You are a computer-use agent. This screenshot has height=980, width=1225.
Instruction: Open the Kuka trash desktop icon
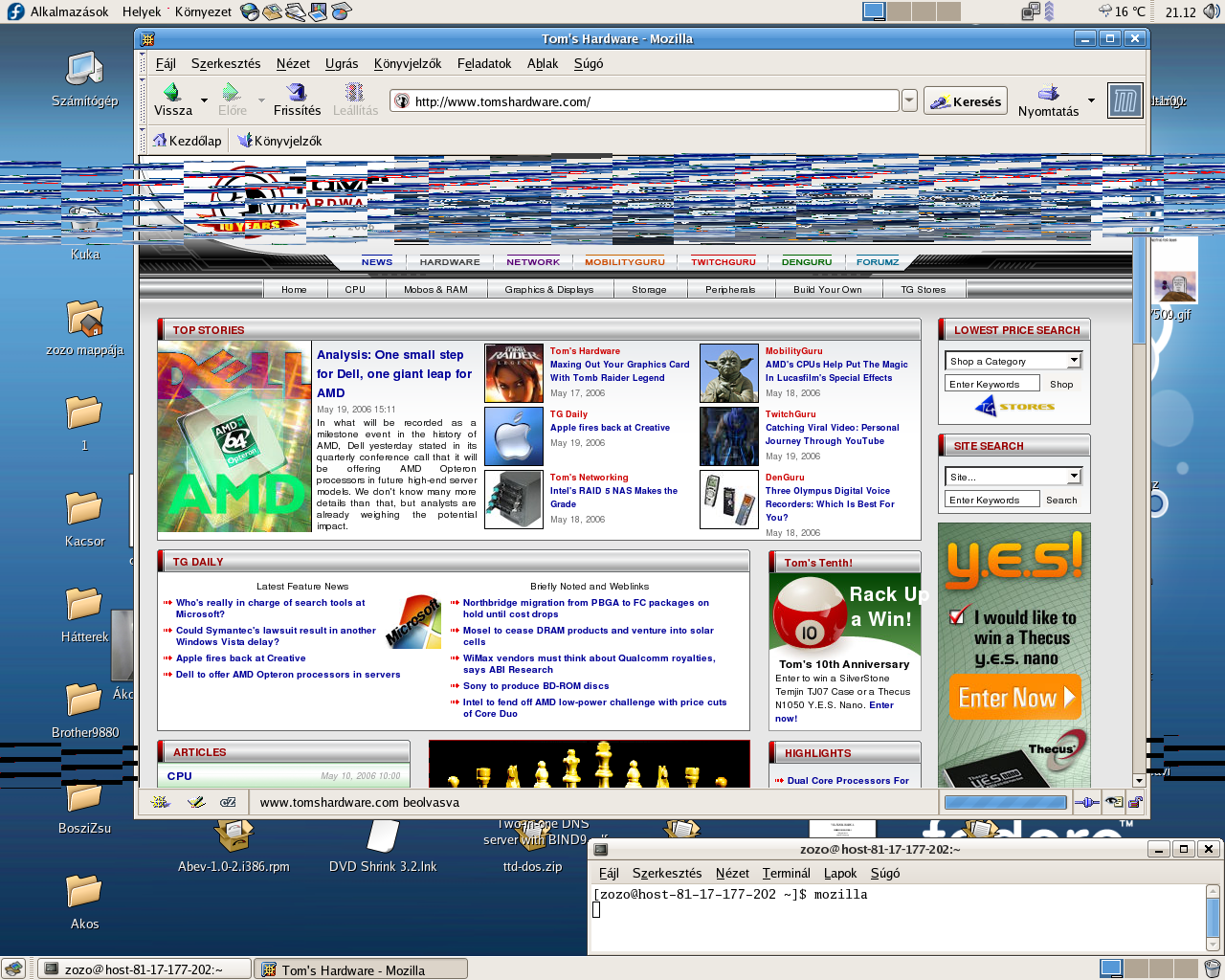[84, 225]
